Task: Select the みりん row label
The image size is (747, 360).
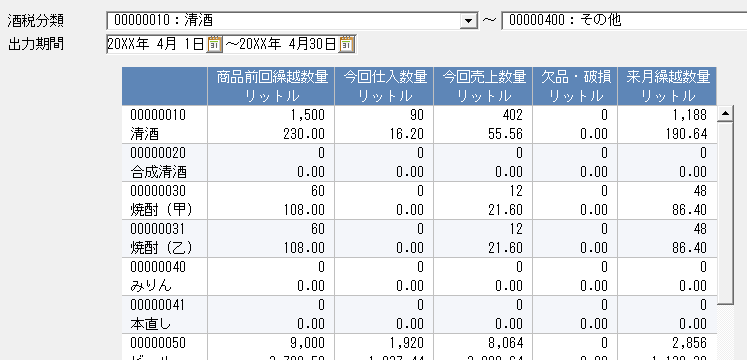Action: point(151,286)
